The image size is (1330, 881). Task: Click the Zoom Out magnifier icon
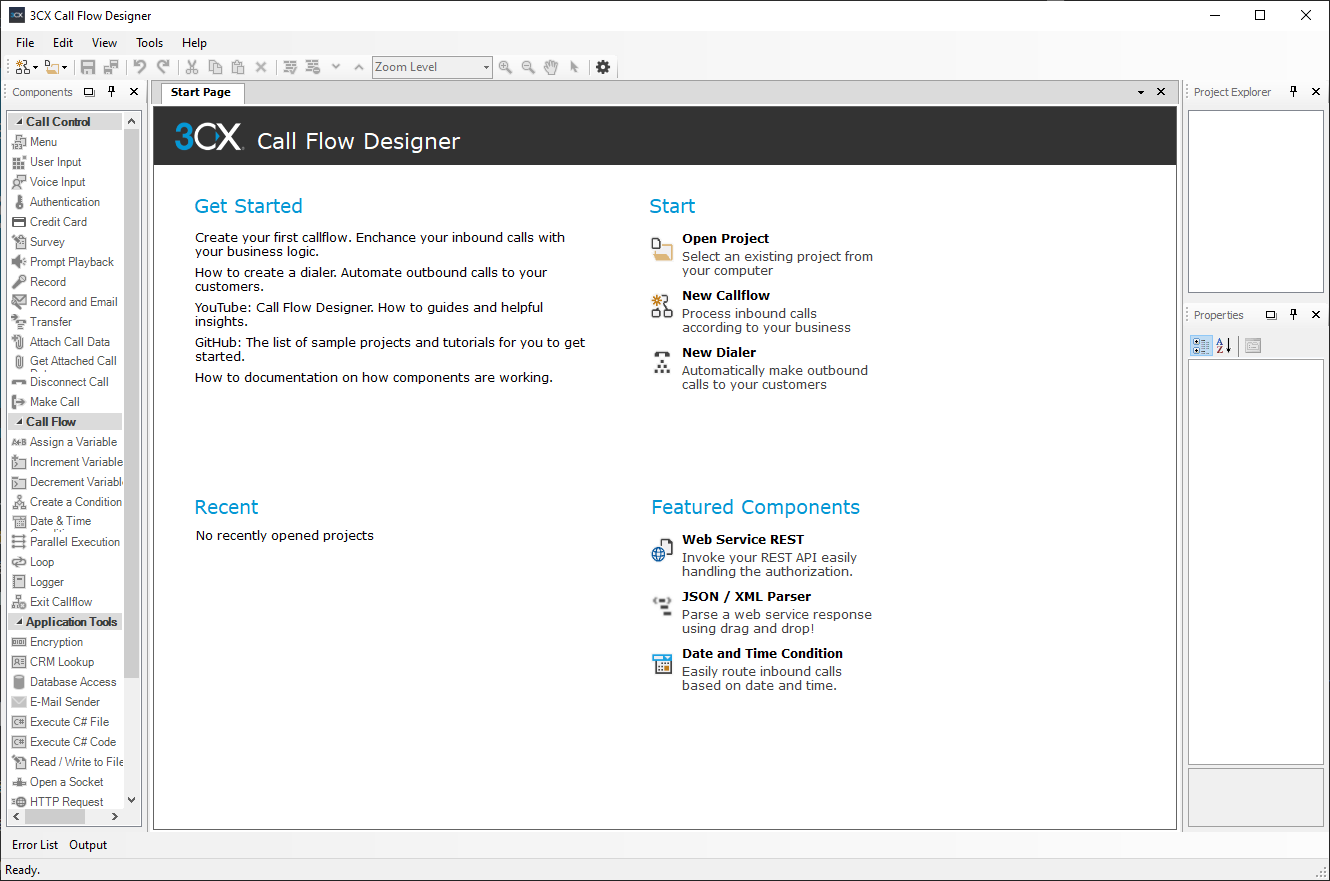528,67
